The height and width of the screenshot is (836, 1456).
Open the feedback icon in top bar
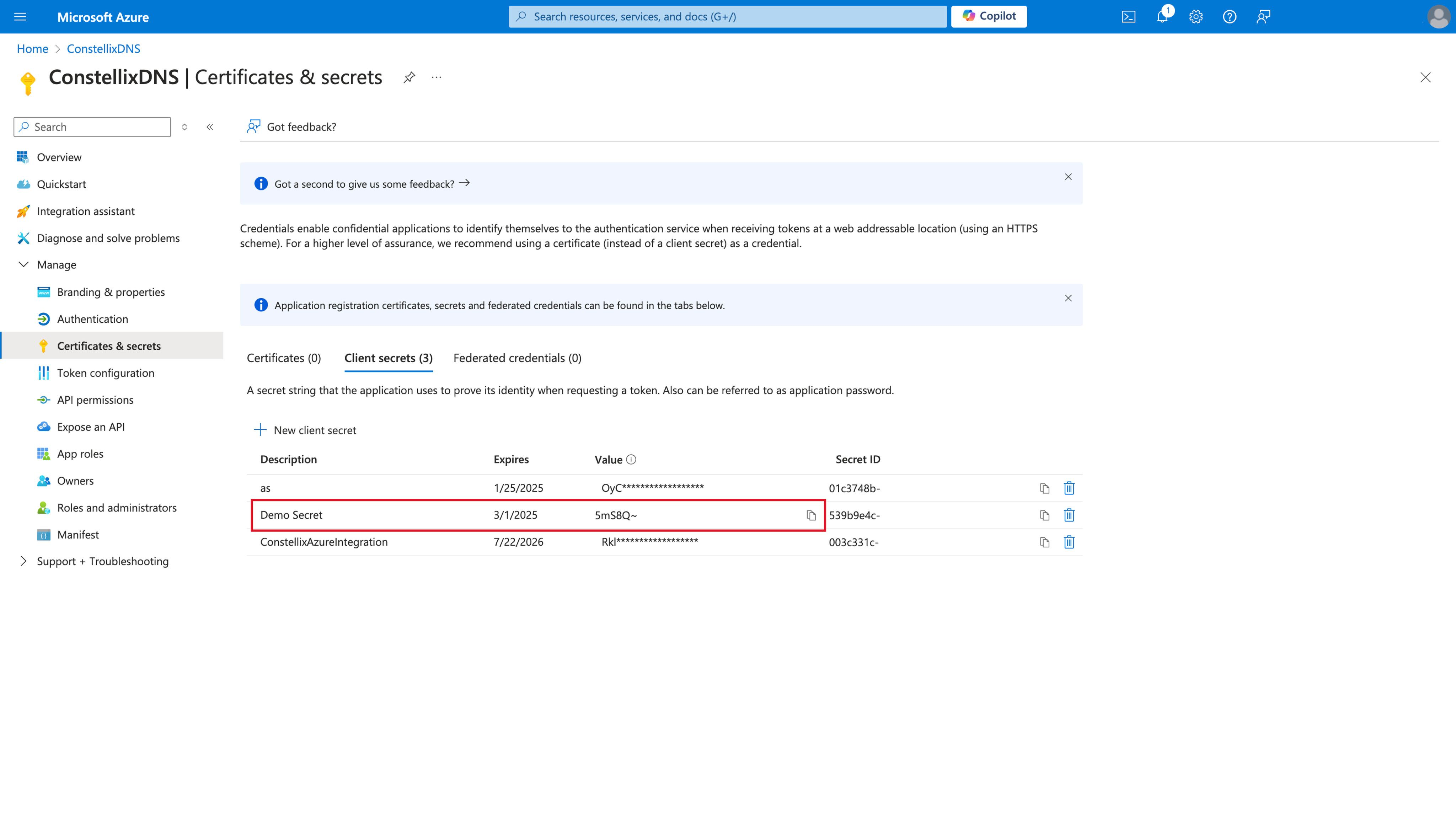[1263, 17]
